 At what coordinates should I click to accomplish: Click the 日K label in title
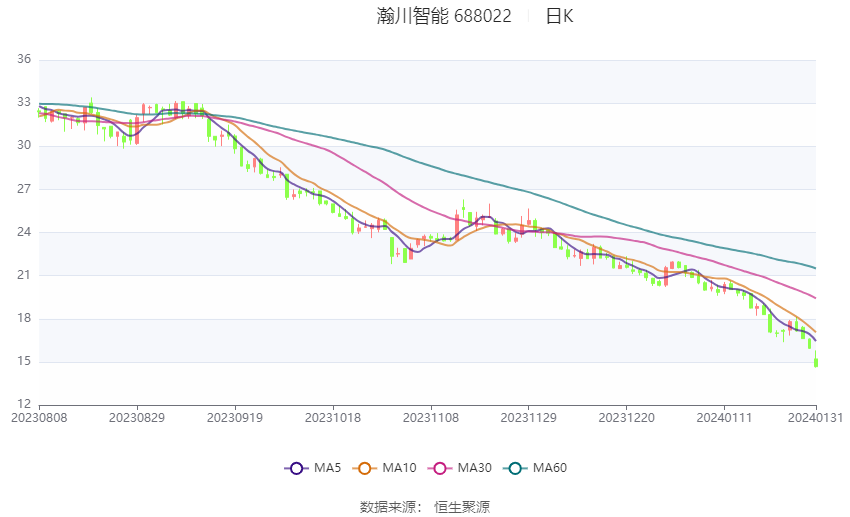coord(559,16)
